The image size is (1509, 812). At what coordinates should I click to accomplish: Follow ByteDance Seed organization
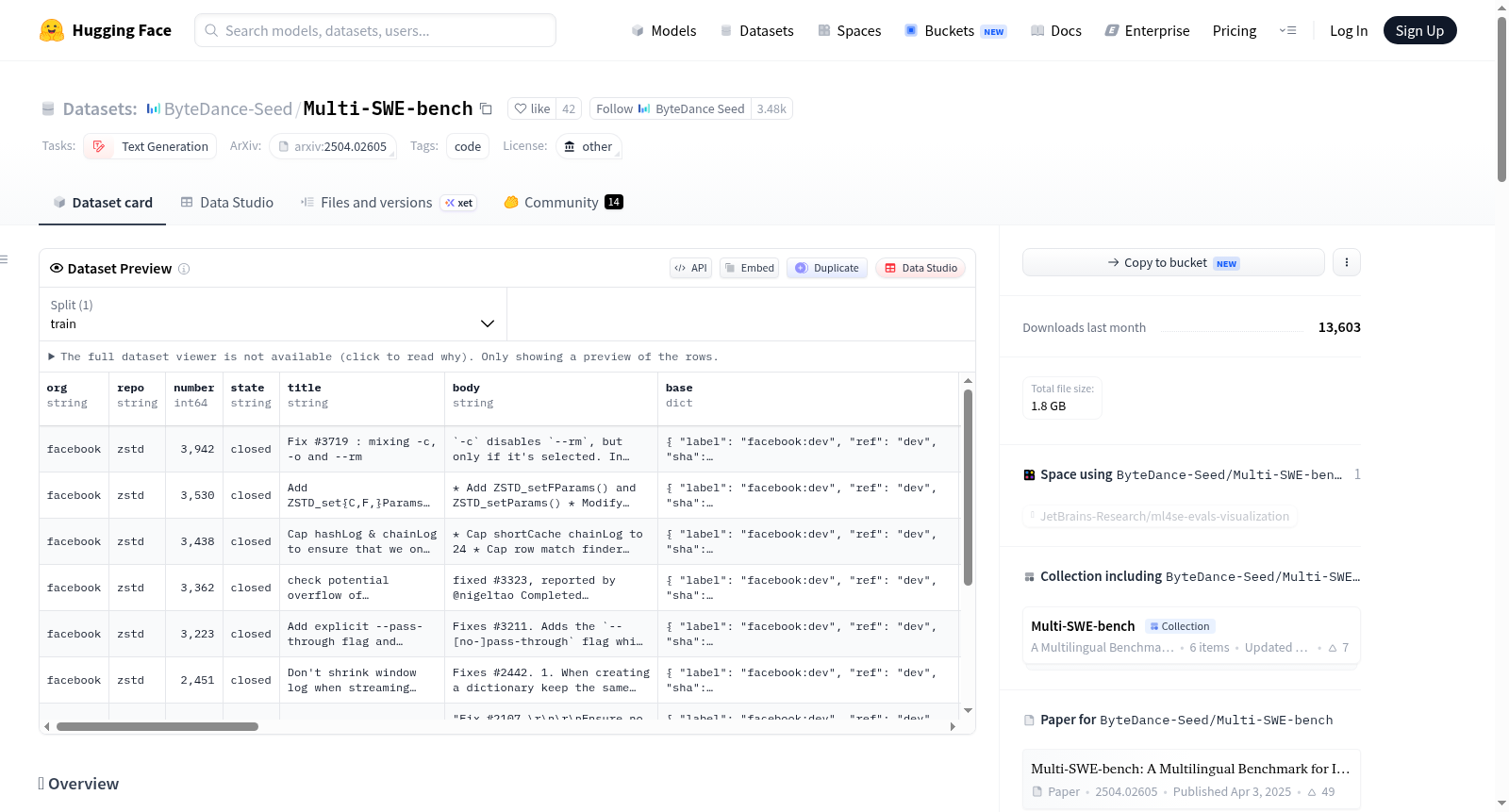(x=670, y=108)
